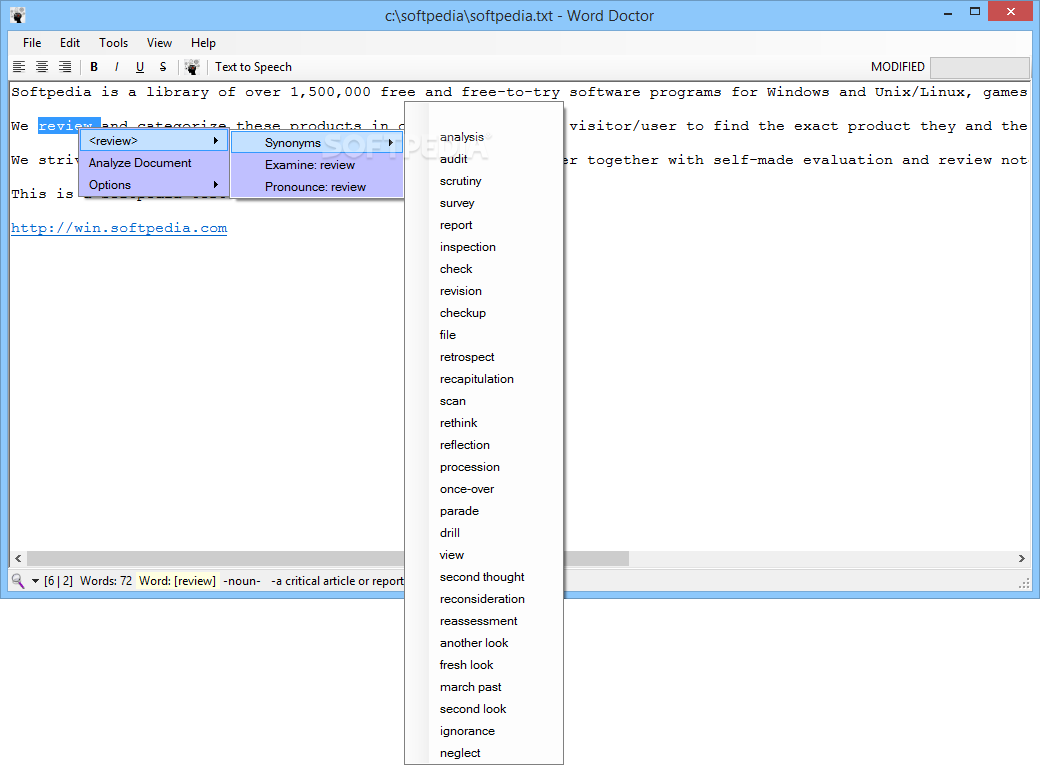
Task: Click the horizontal scrollbar thumb
Action: pos(328,559)
